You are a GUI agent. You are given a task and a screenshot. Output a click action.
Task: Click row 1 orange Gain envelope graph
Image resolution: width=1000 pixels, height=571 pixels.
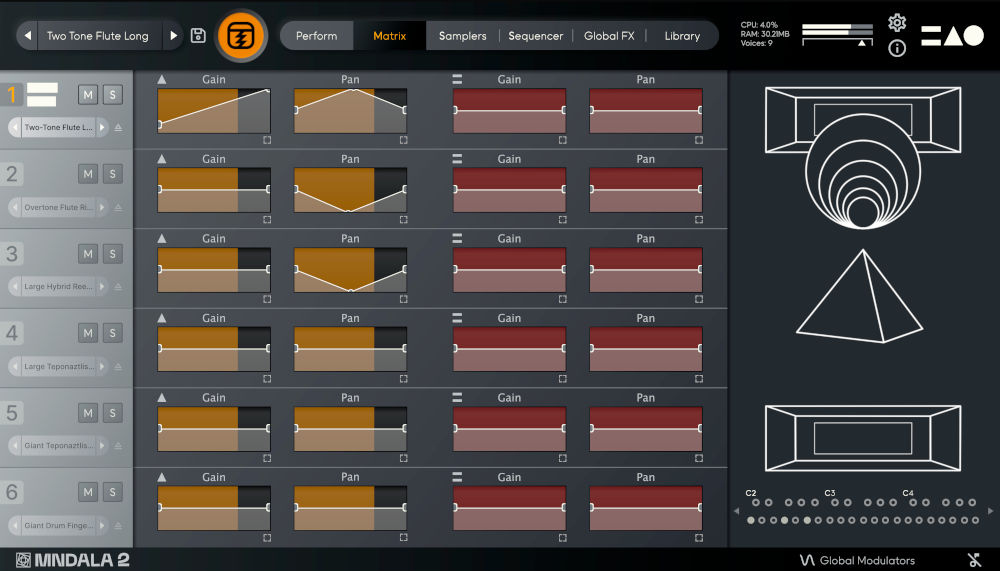(x=214, y=110)
